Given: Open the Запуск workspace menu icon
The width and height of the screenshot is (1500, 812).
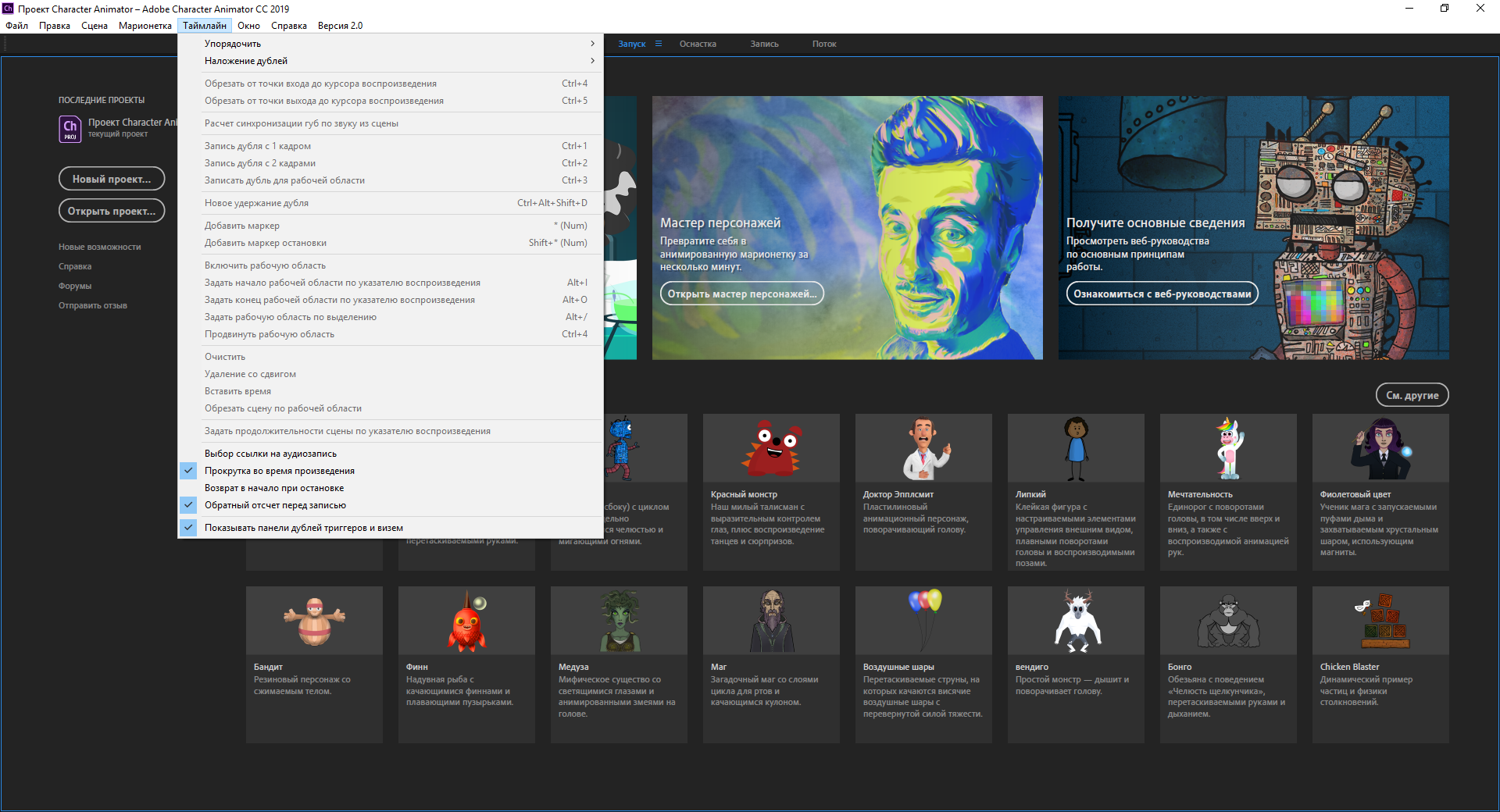Looking at the screenshot, I should click(x=659, y=44).
